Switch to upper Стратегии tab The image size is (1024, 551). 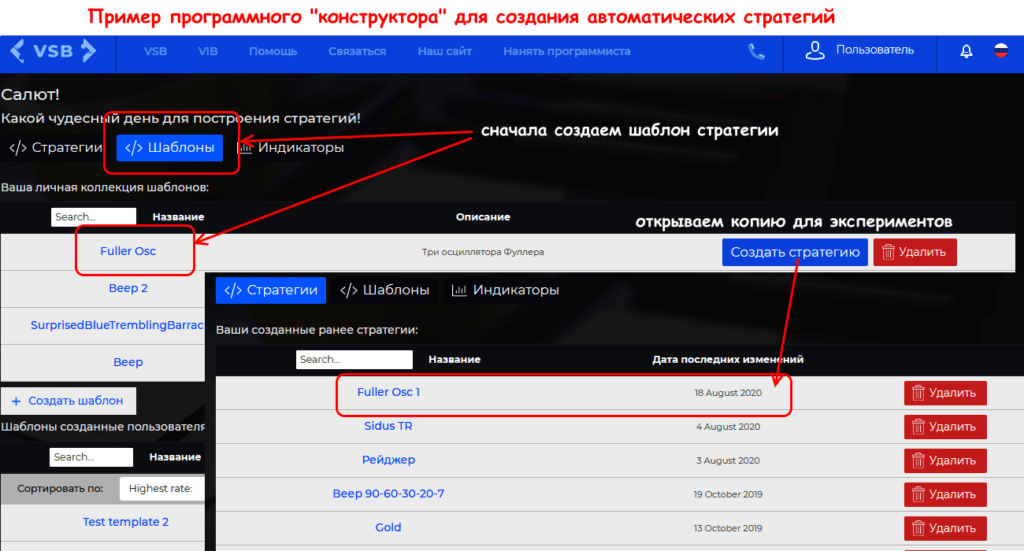pos(56,148)
